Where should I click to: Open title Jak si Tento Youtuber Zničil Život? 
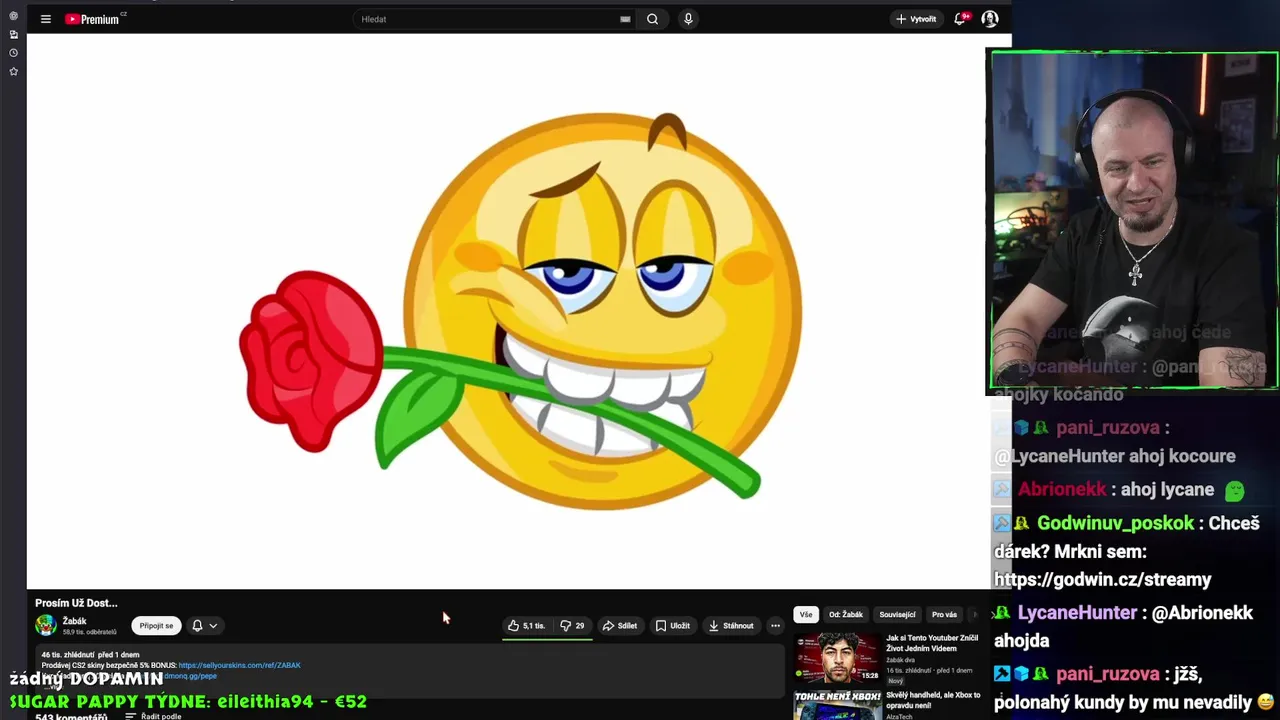coord(932,643)
